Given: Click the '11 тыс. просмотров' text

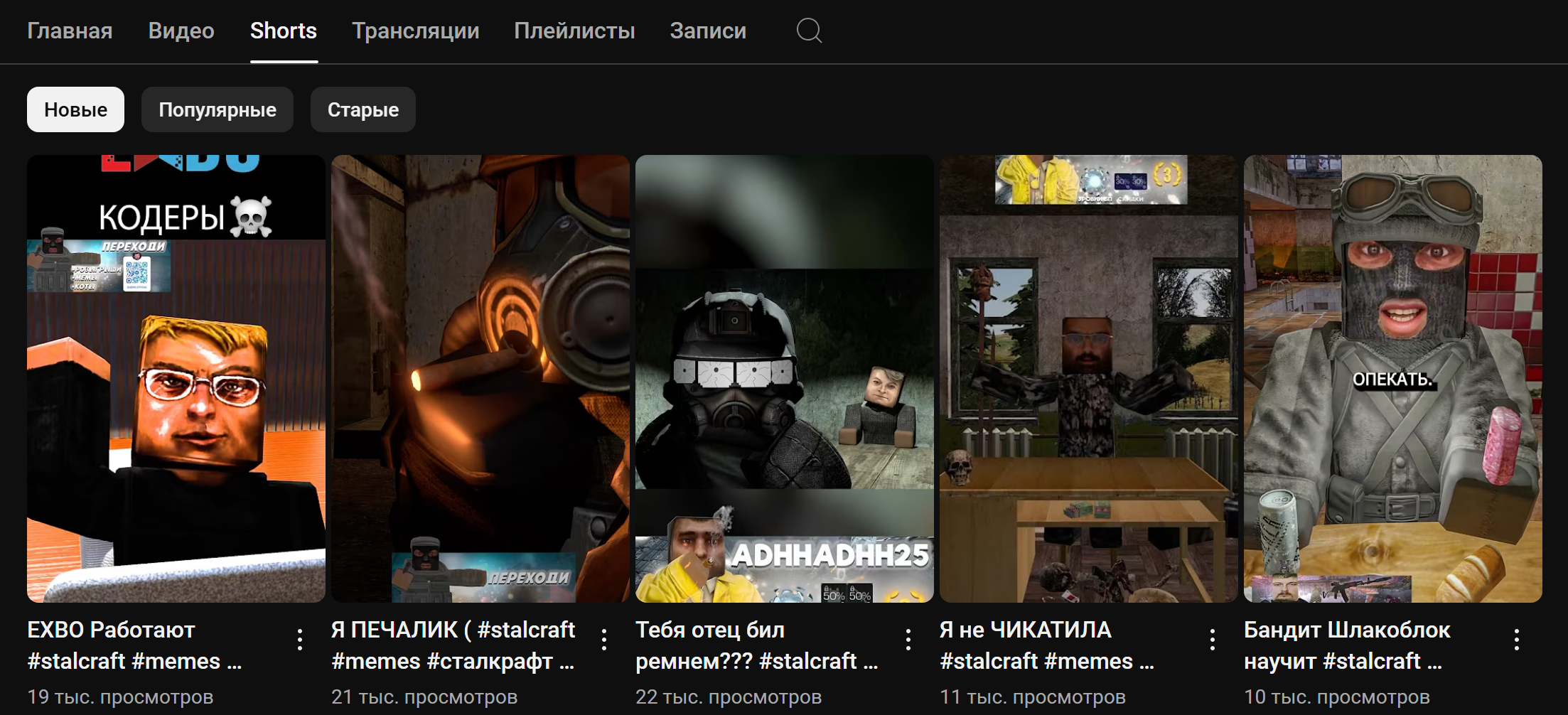Looking at the screenshot, I should coord(1033,697).
